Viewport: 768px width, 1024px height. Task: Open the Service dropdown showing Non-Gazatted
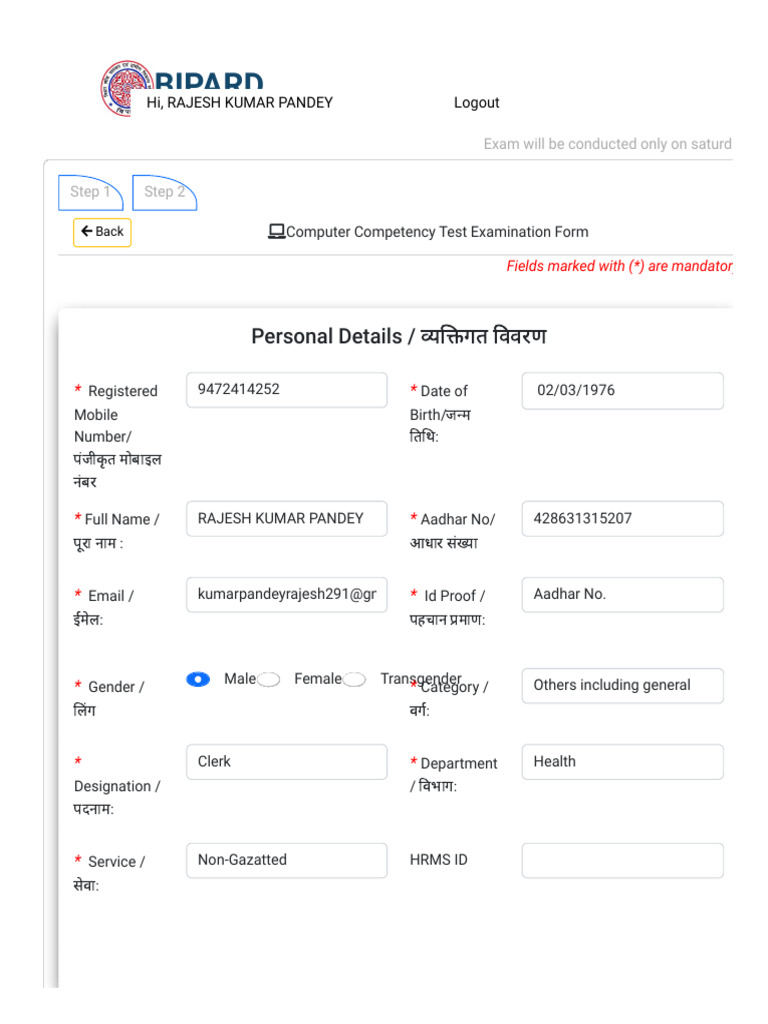coord(286,860)
